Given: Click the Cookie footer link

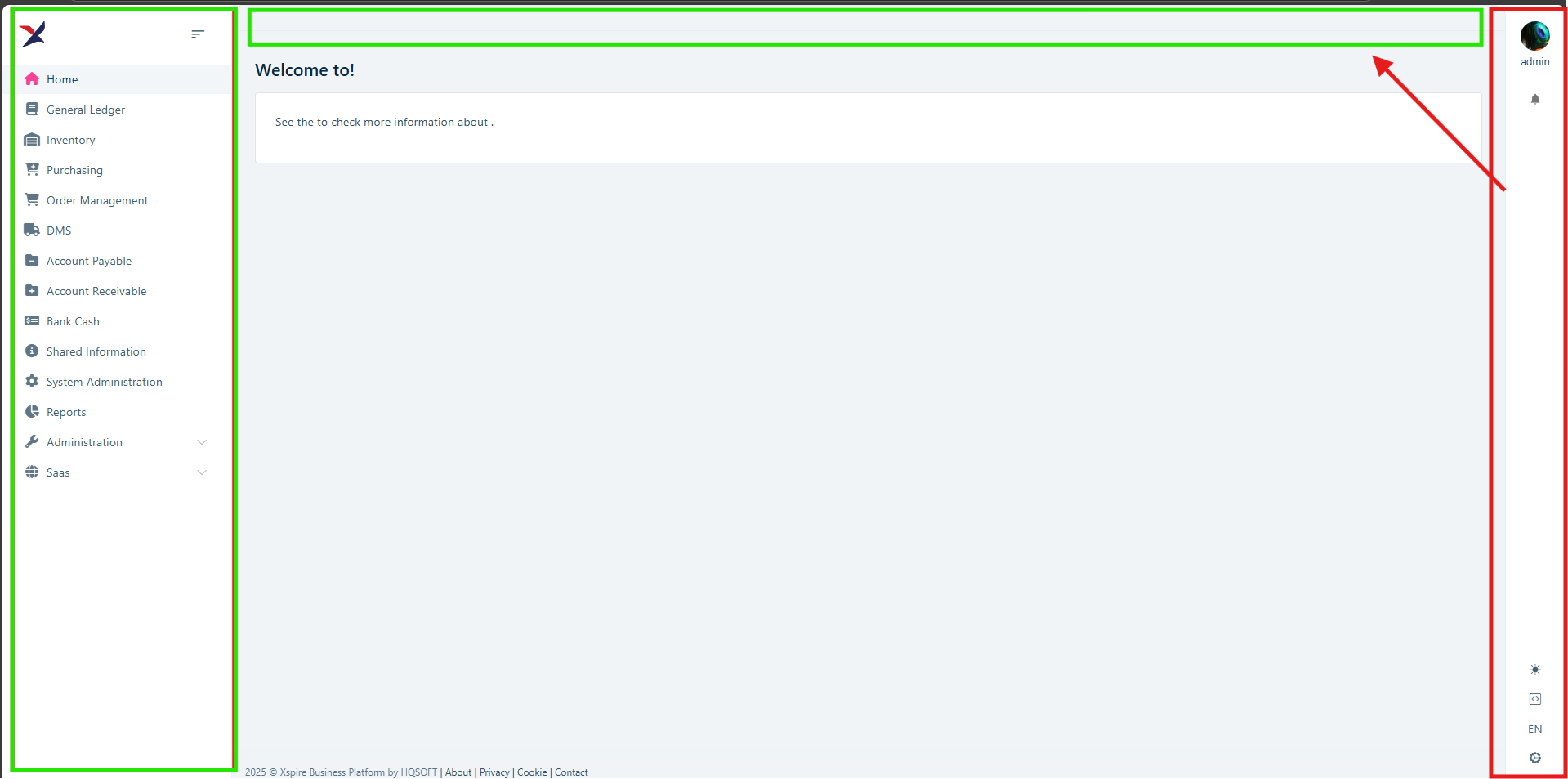Looking at the screenshot, I should point(532,772).
